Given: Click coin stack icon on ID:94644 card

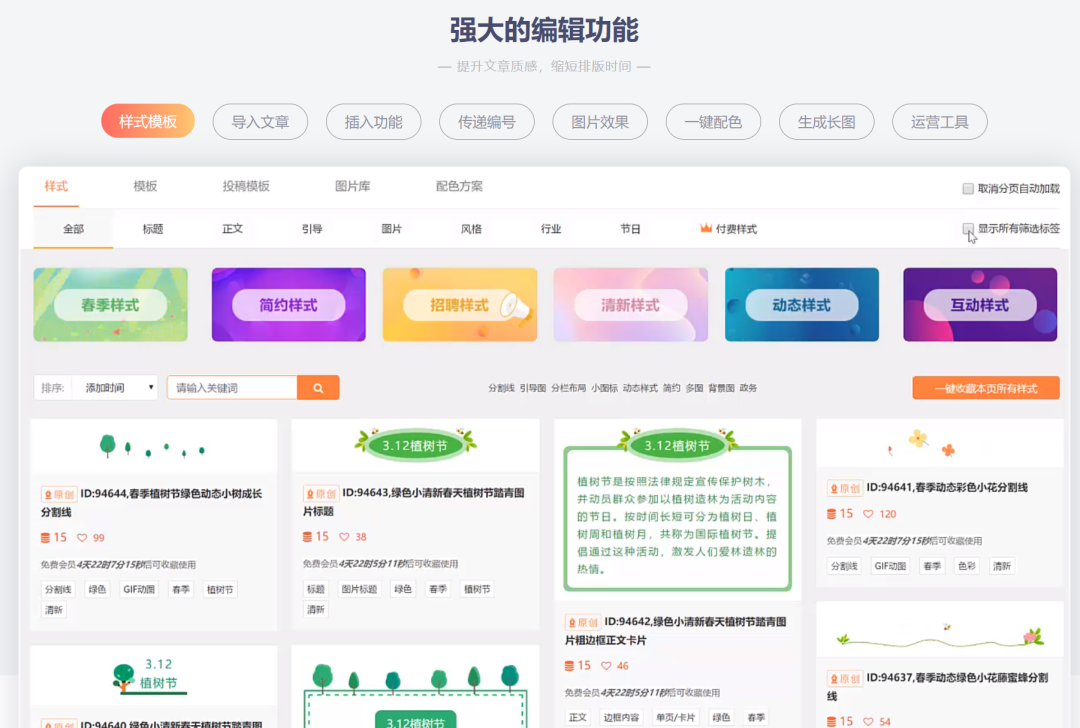Looking at the screenshot, I should (x=45, y=538).
